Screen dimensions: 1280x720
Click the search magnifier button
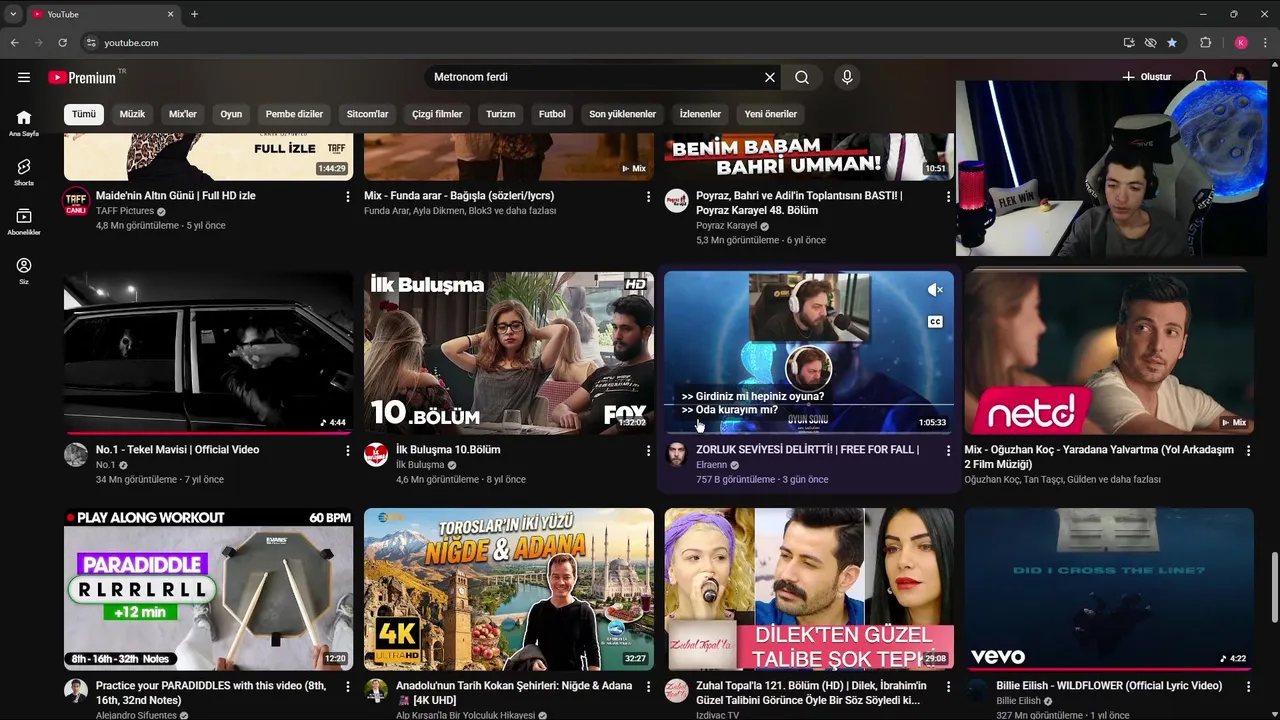coord(802,77)
